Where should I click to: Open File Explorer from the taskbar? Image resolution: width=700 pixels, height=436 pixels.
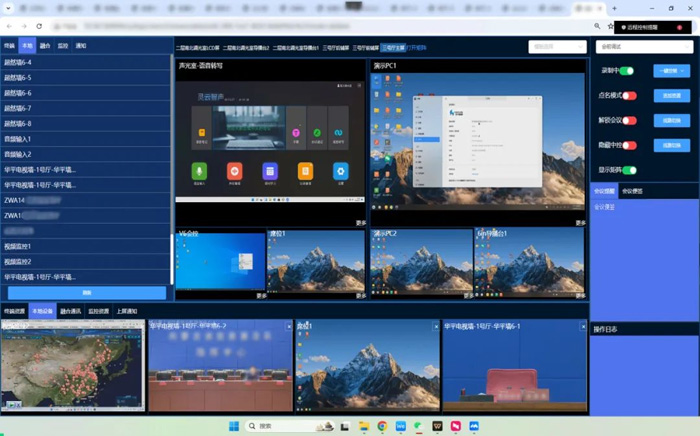(x=364, y=426)
